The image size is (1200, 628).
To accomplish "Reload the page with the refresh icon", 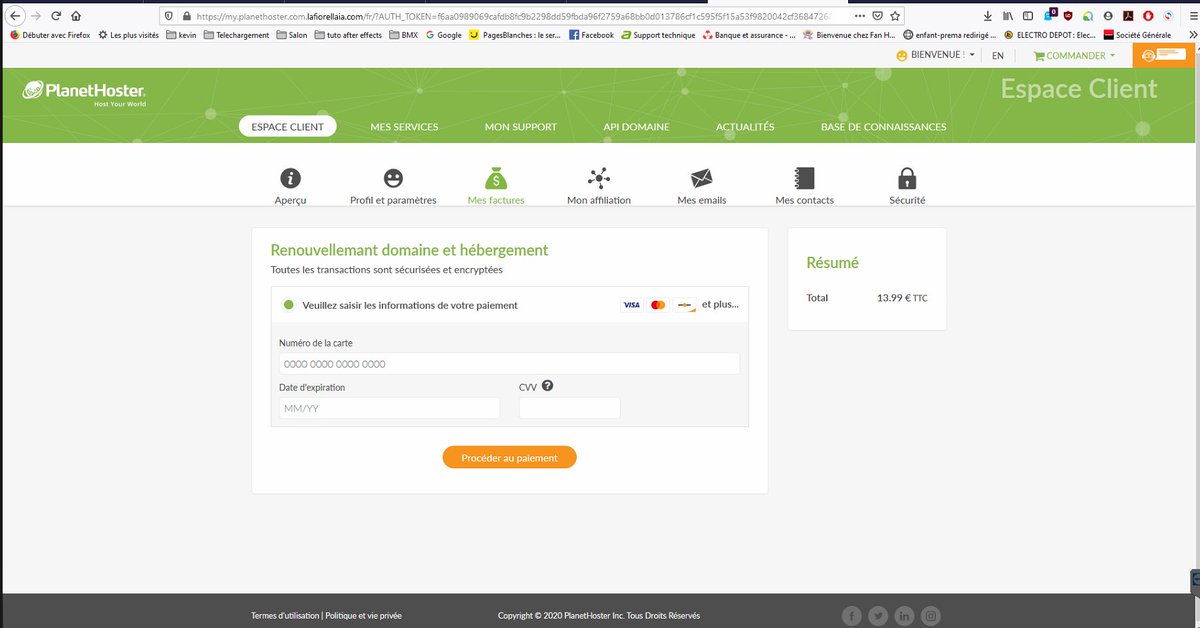I will [x=56, y=16].
